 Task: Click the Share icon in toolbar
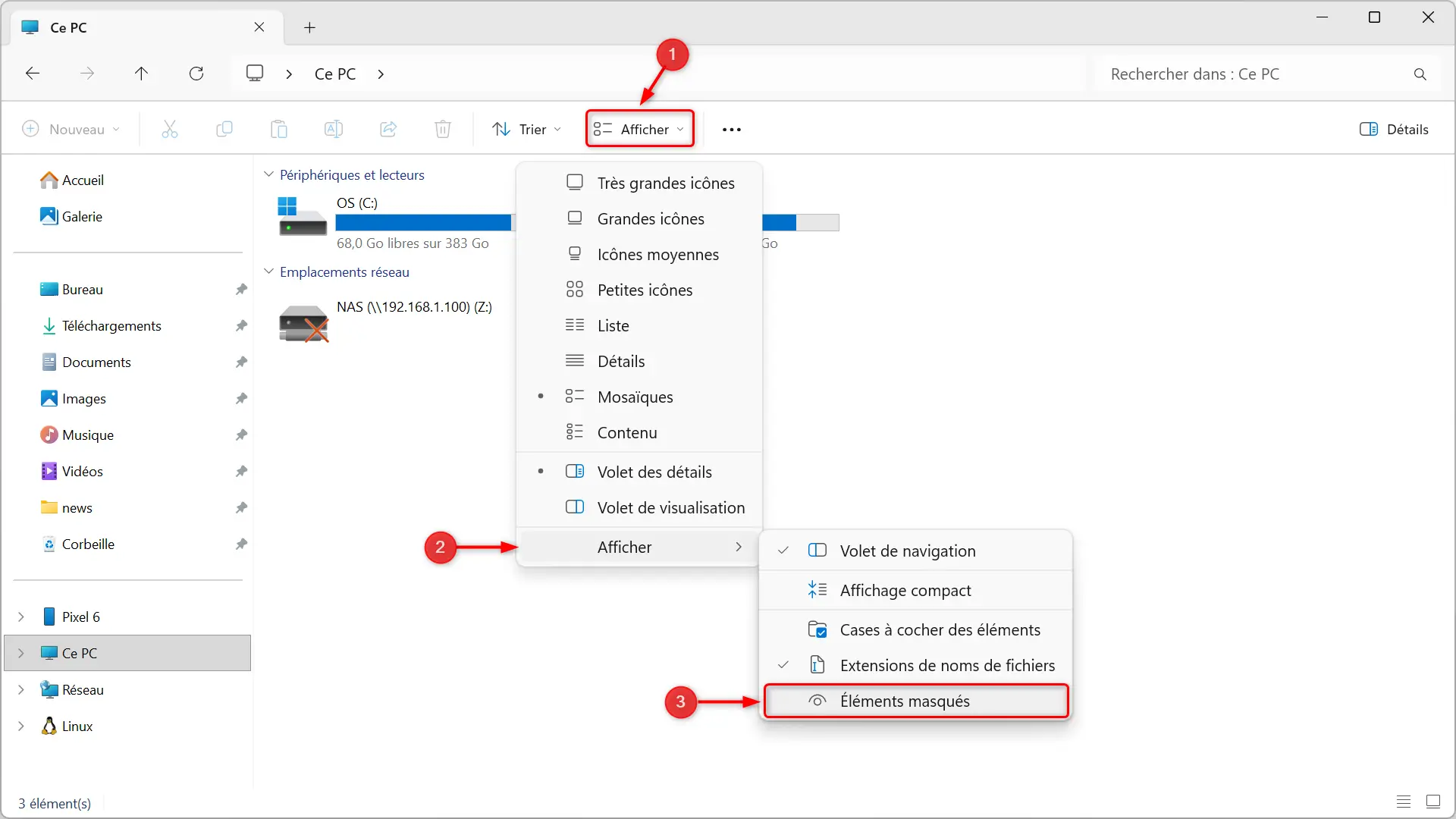click(388, 130)
